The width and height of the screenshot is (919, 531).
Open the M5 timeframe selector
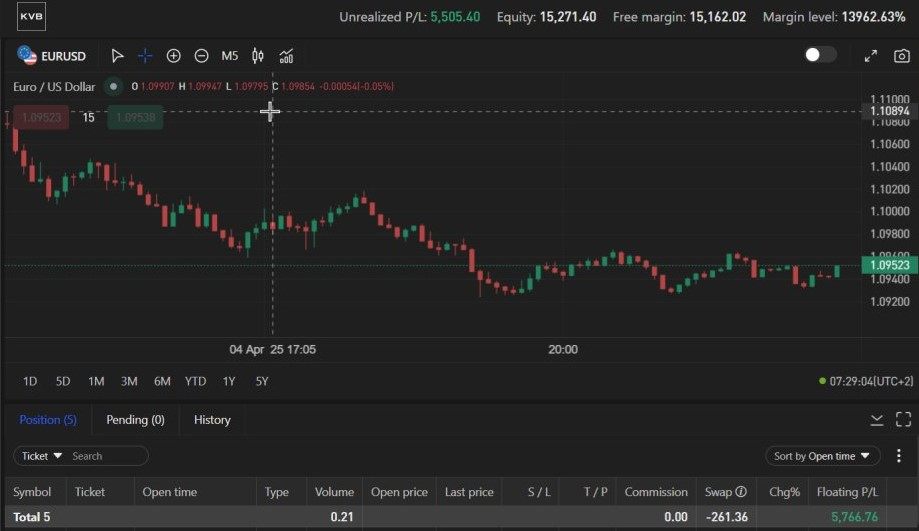click(230, 56)
